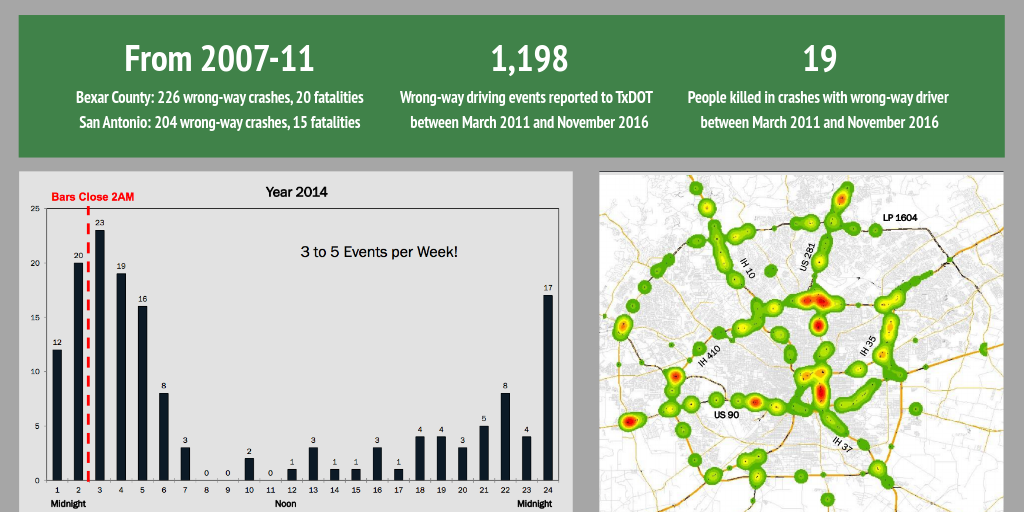
Task: Click the IH 410 highway label
Action: [x=707, y=356]
